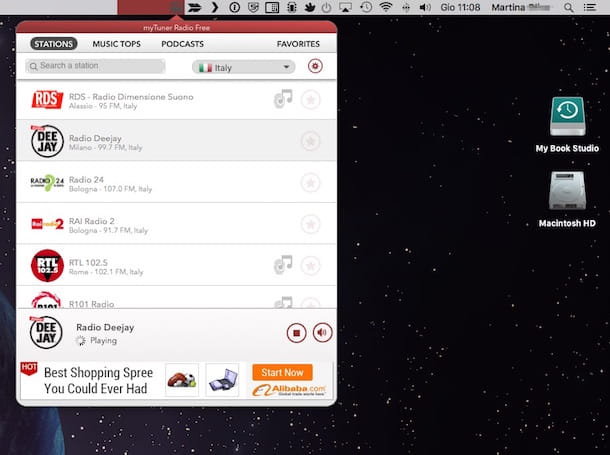Image resolution: width=610 pixels, height=455 pixels.
Task: Click the myTuner Radio menu bar icon
Action: [x=176, y=7]
